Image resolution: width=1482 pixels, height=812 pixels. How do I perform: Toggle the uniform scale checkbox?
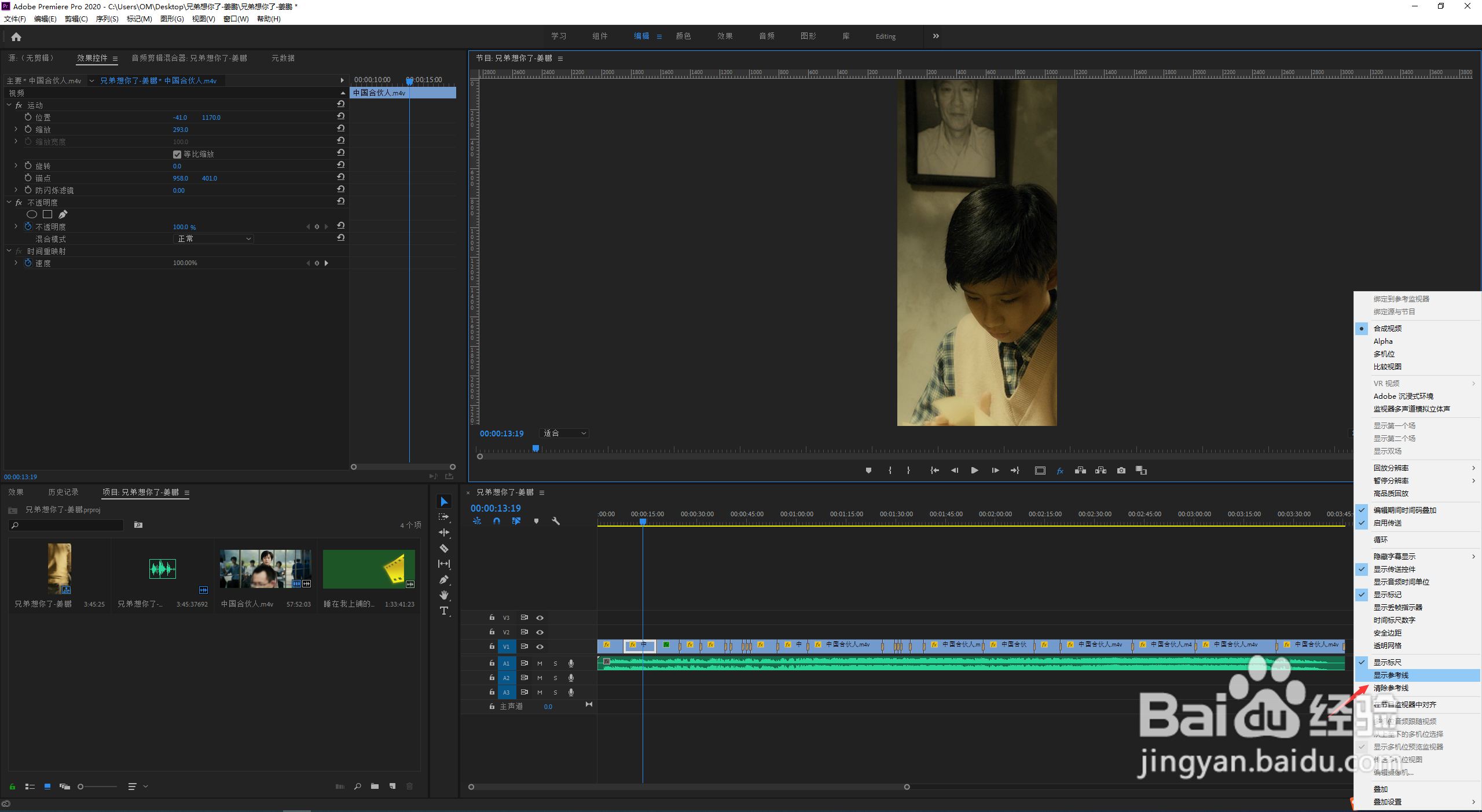(x=177, y=154)
